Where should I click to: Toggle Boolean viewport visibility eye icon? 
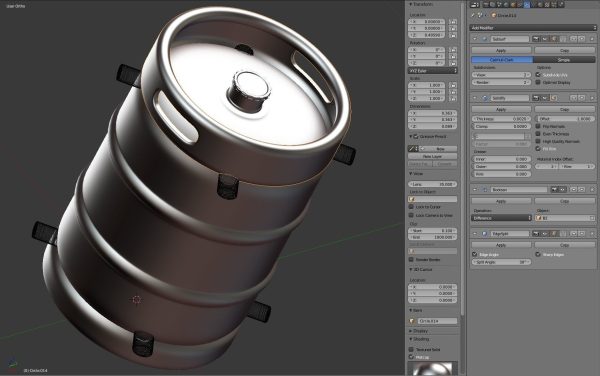[562, 189]
